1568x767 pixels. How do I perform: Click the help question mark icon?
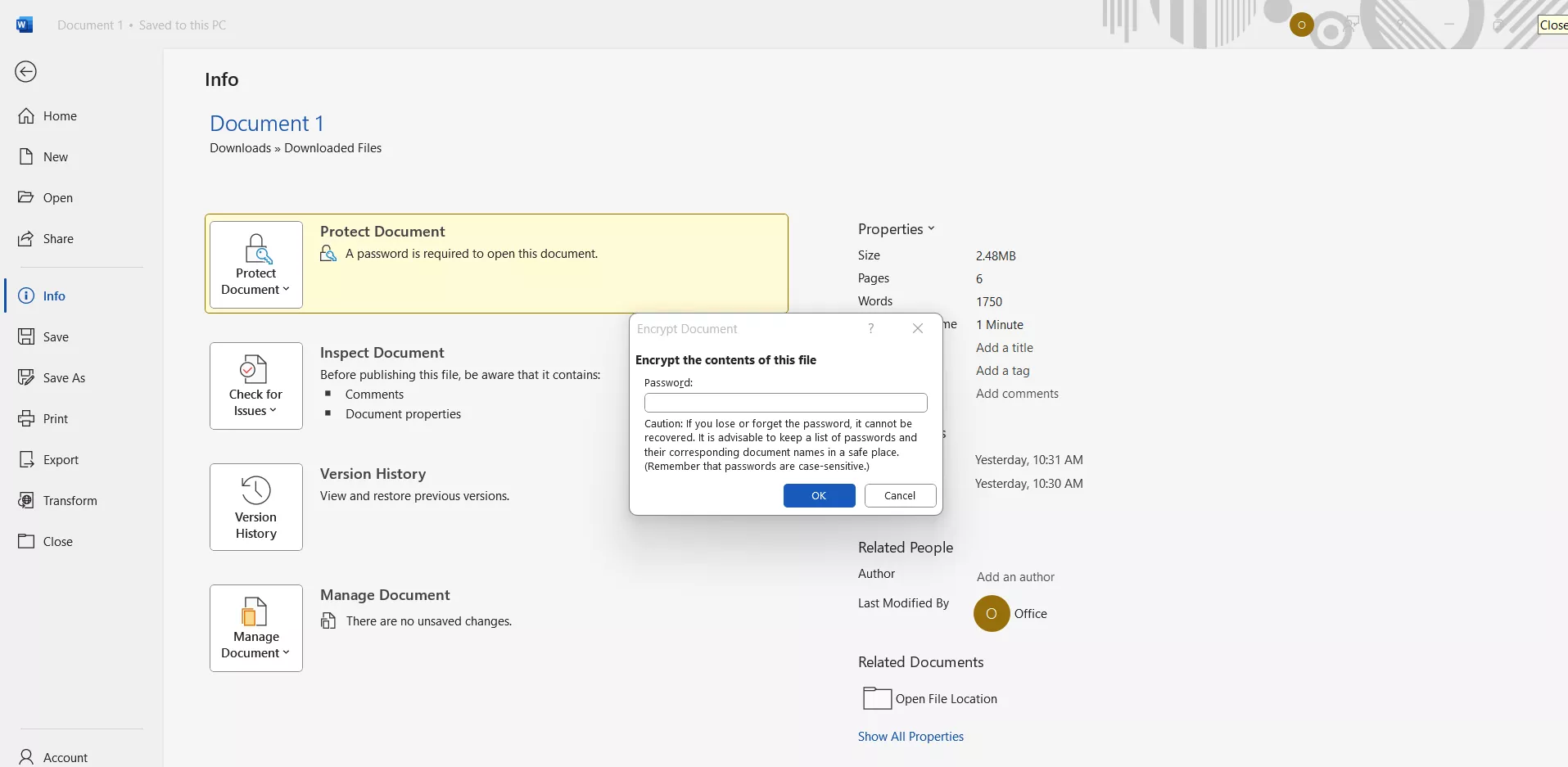click(870, 329)
